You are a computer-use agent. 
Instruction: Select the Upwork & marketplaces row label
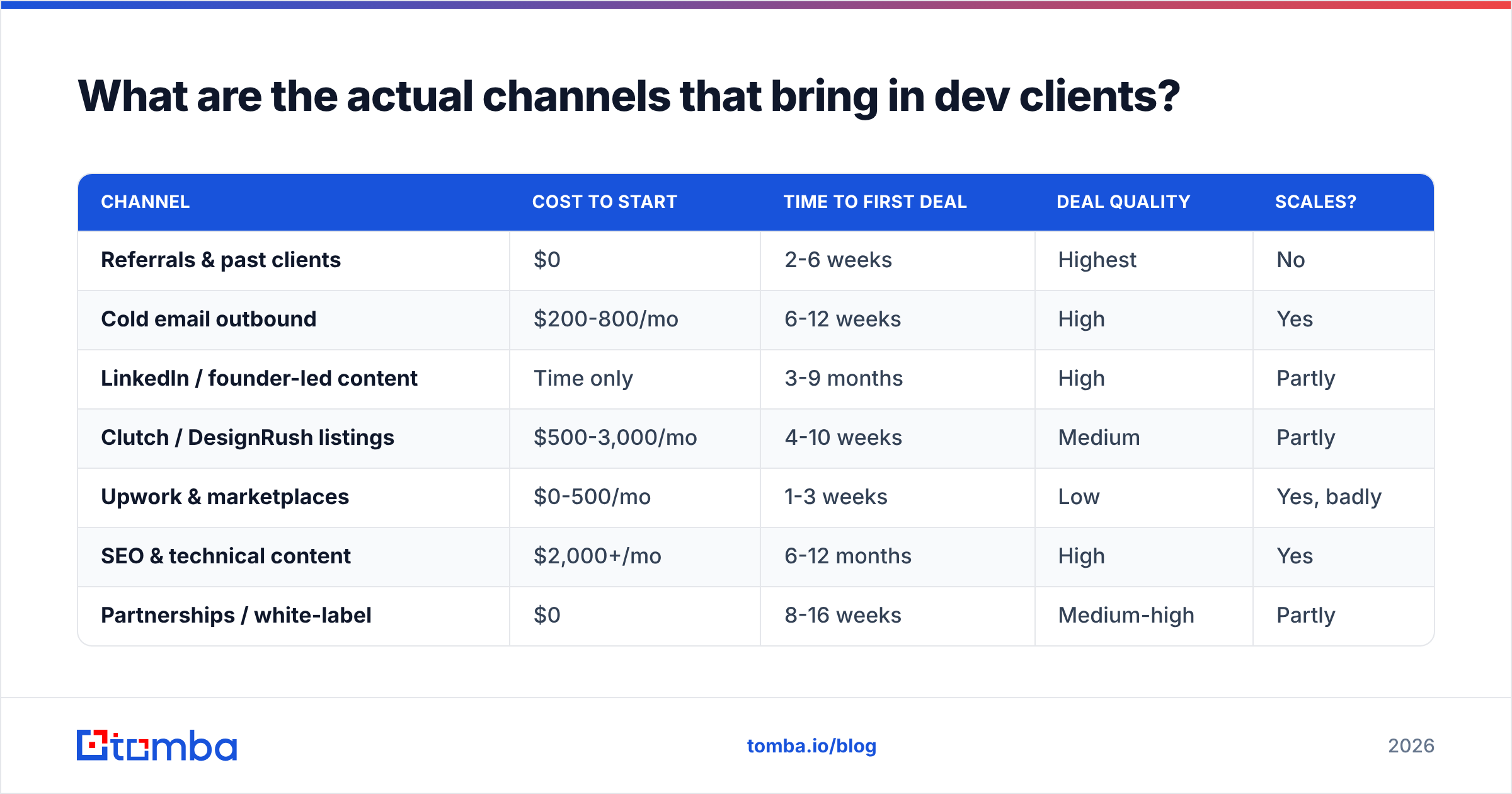(x=225, y=497)
